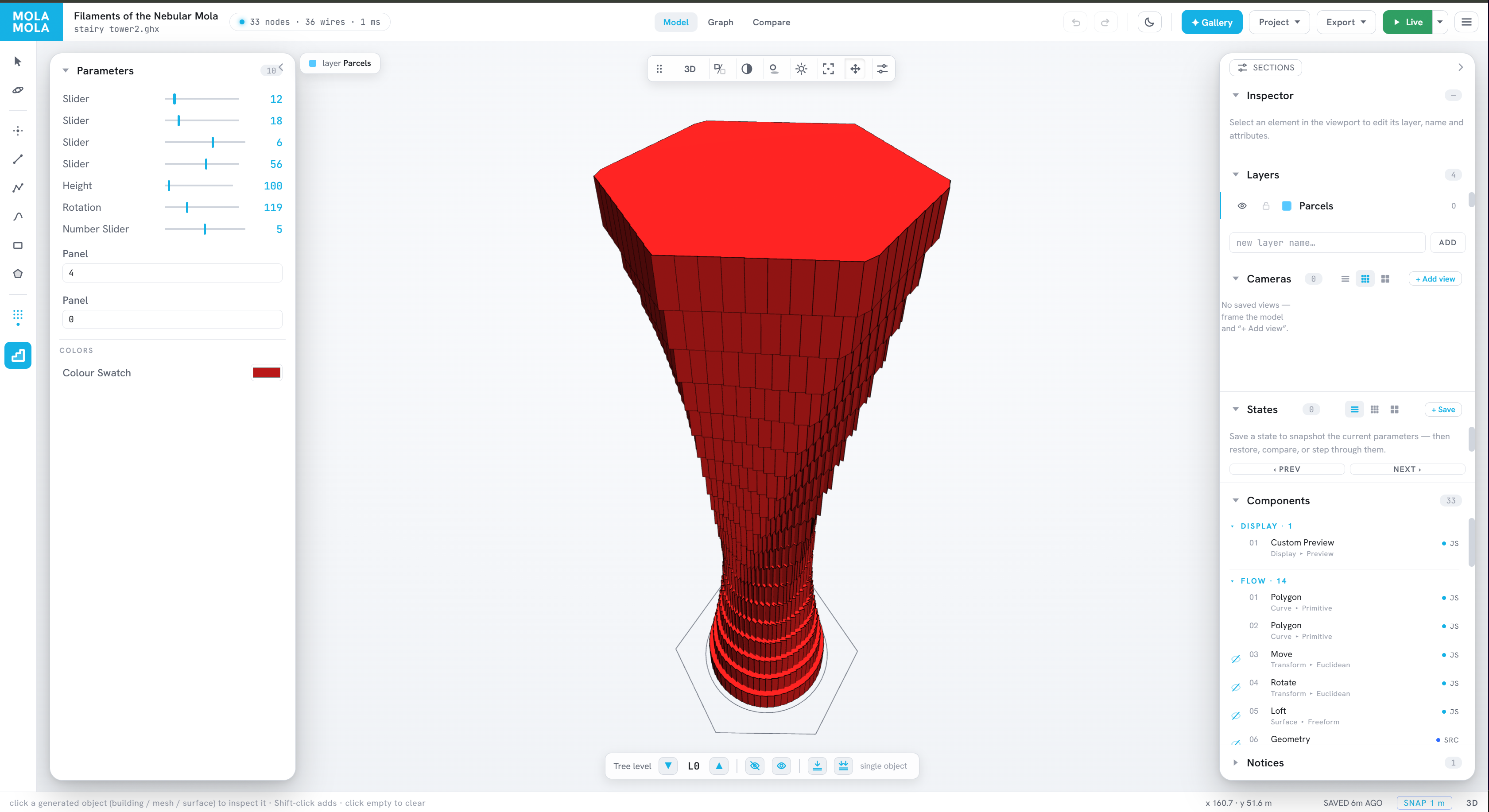Select States large grid view icon
The image size is (1489, 812).
tap(1394, 409)
